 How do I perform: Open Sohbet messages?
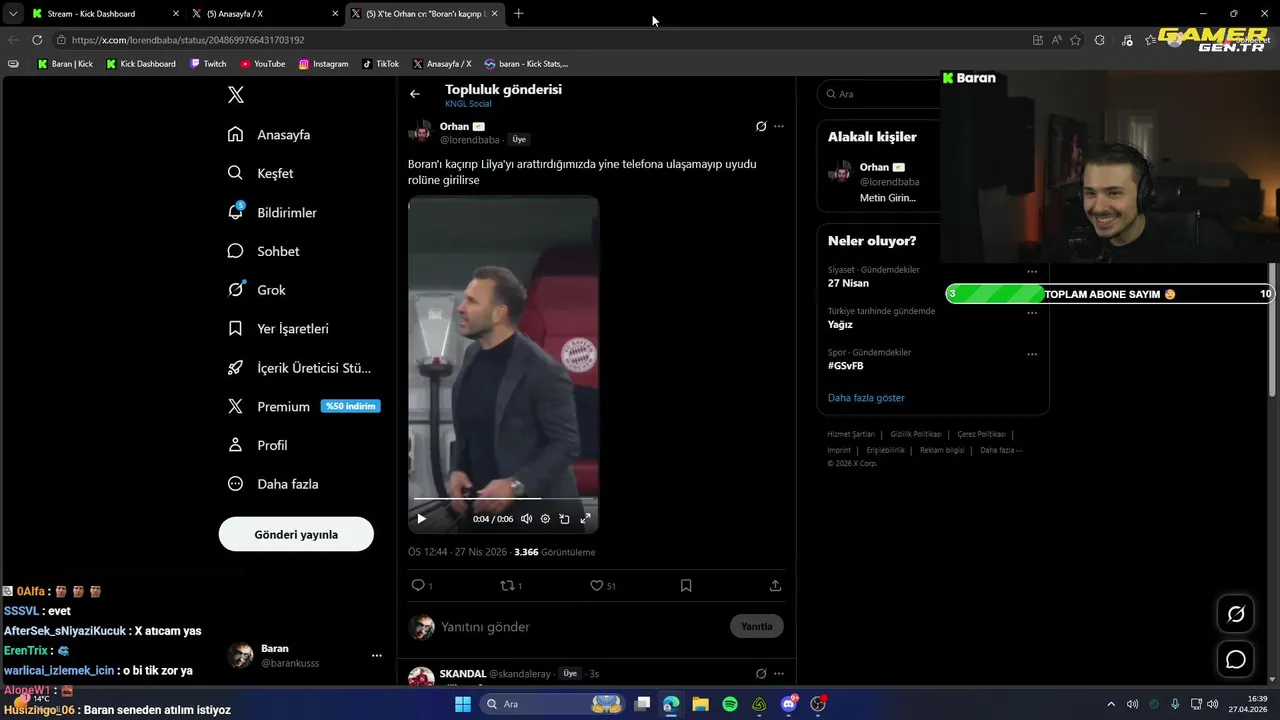click(263, 251)
